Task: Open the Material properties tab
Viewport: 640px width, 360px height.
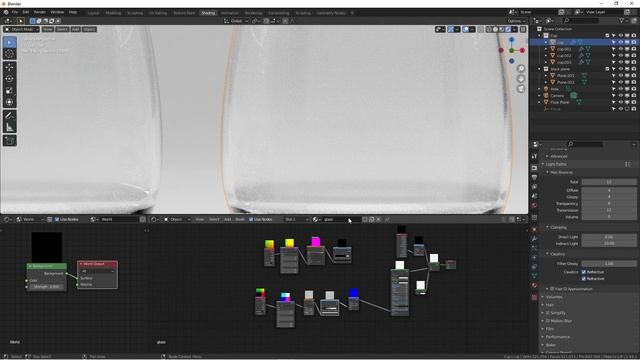Action: coord(534,285)
